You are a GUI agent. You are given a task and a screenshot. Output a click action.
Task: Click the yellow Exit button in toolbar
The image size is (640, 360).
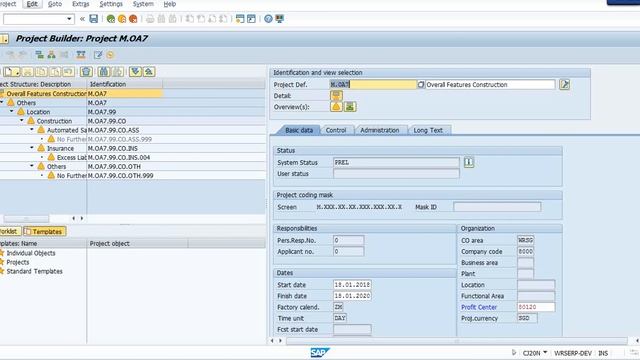[x=122, y=19]
